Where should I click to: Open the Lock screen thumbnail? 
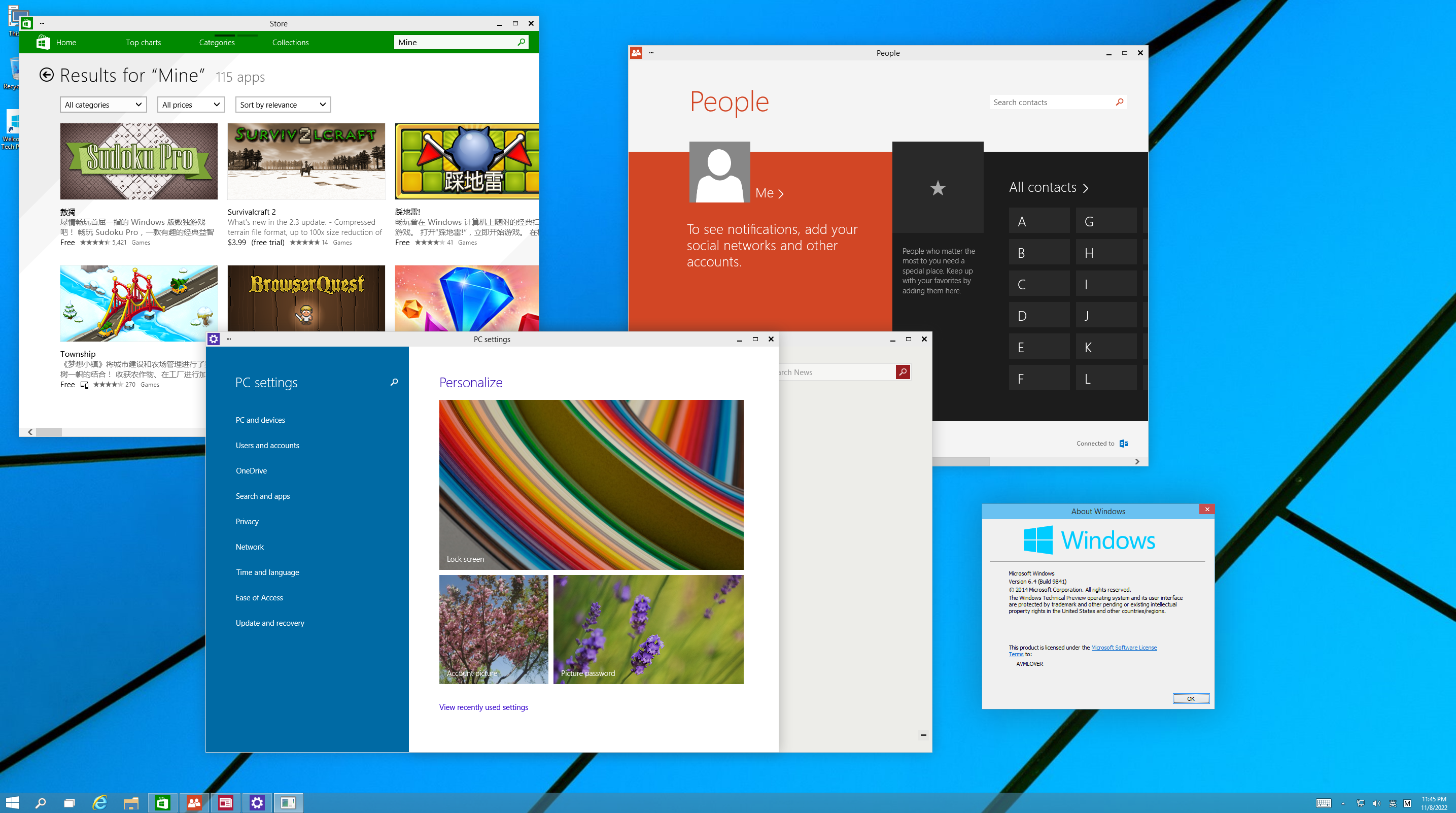click(591, 485)
